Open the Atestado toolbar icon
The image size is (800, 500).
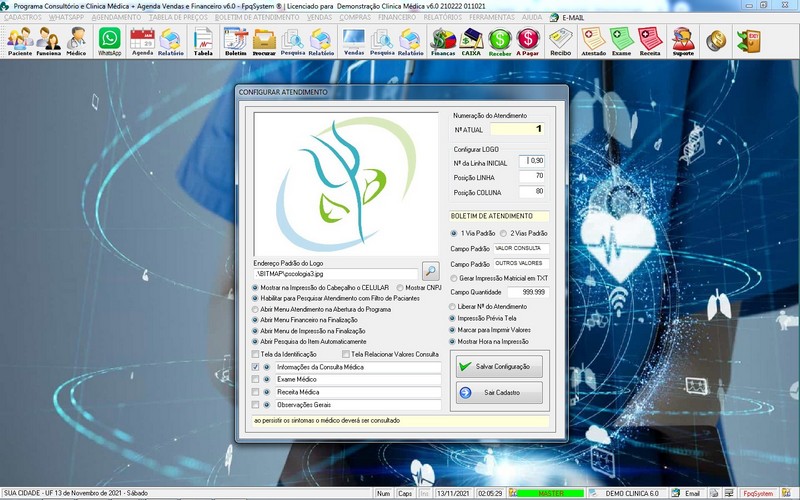point(593,41)
